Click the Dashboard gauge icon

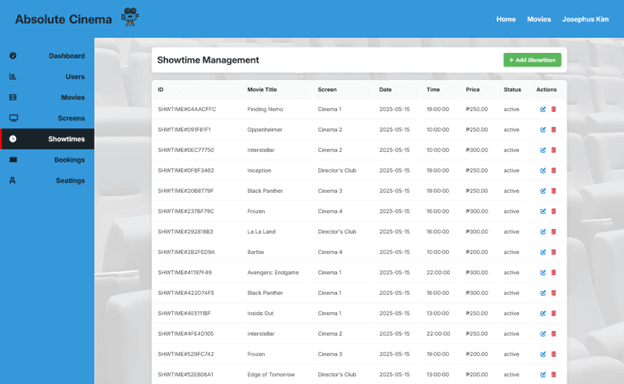[13, 56]
